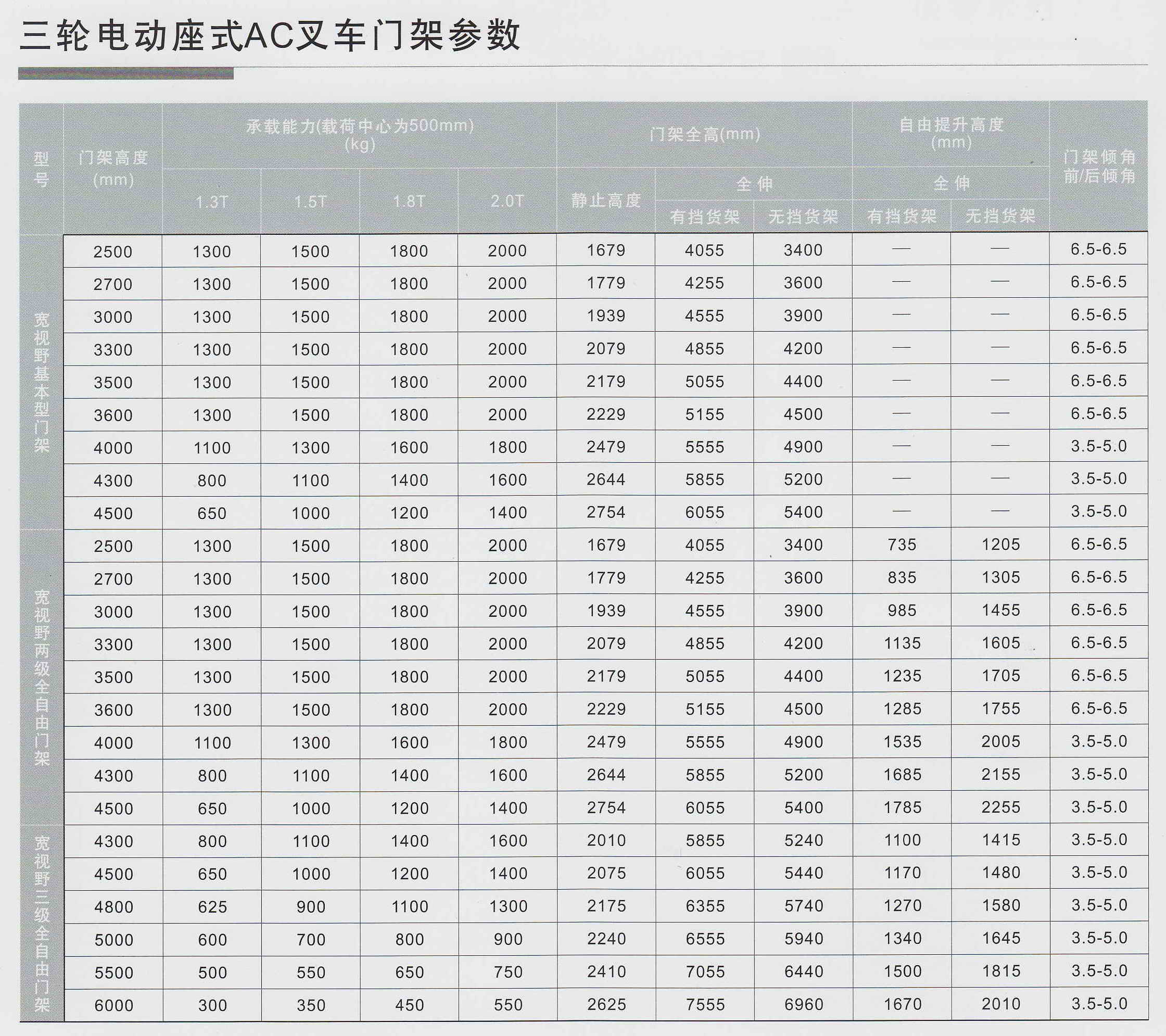Click the 承载能力(载荷中心为500mm) header

359,134
